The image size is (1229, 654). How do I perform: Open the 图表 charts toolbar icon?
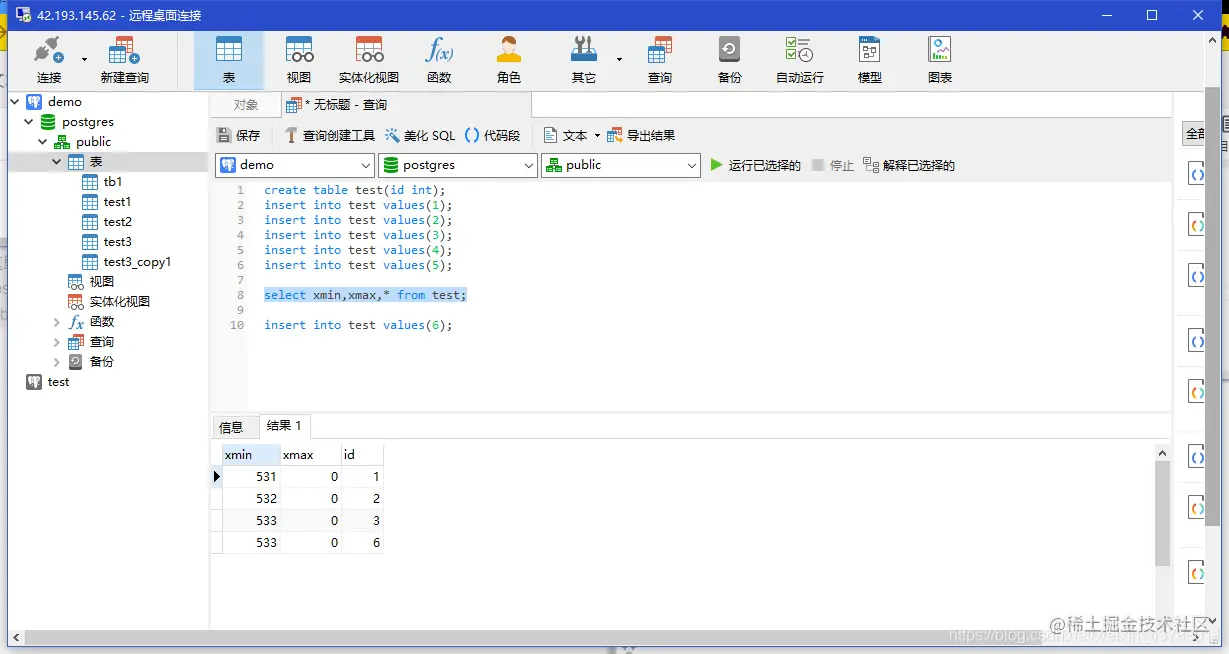click(940, 60)
